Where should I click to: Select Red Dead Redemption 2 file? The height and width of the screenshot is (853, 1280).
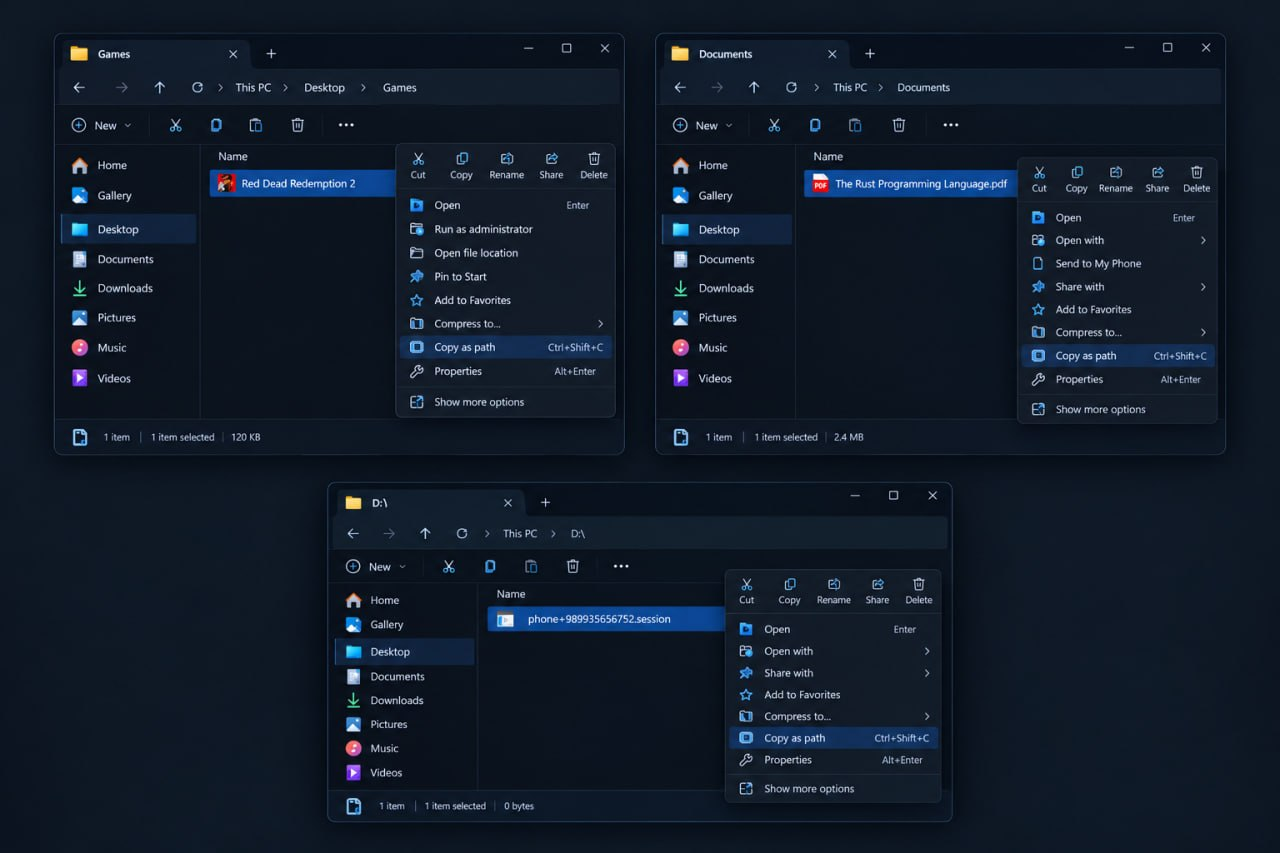pyautogui.click(x=303, y=184)
